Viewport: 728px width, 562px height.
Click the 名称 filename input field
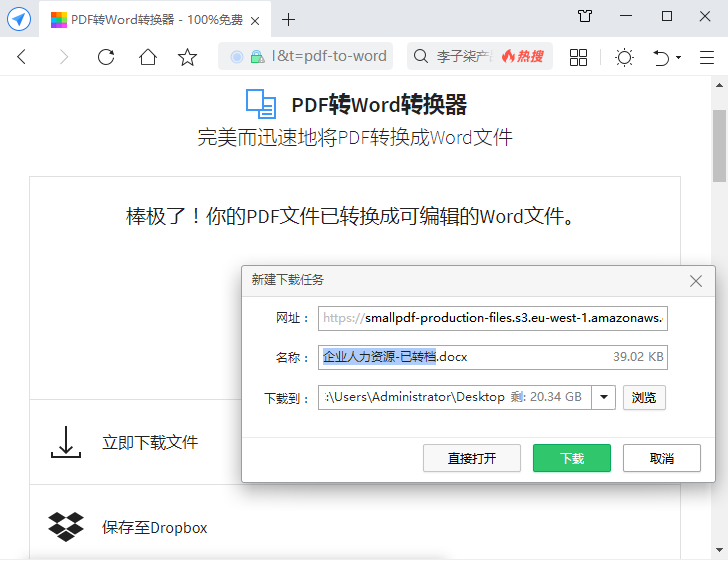493,357
